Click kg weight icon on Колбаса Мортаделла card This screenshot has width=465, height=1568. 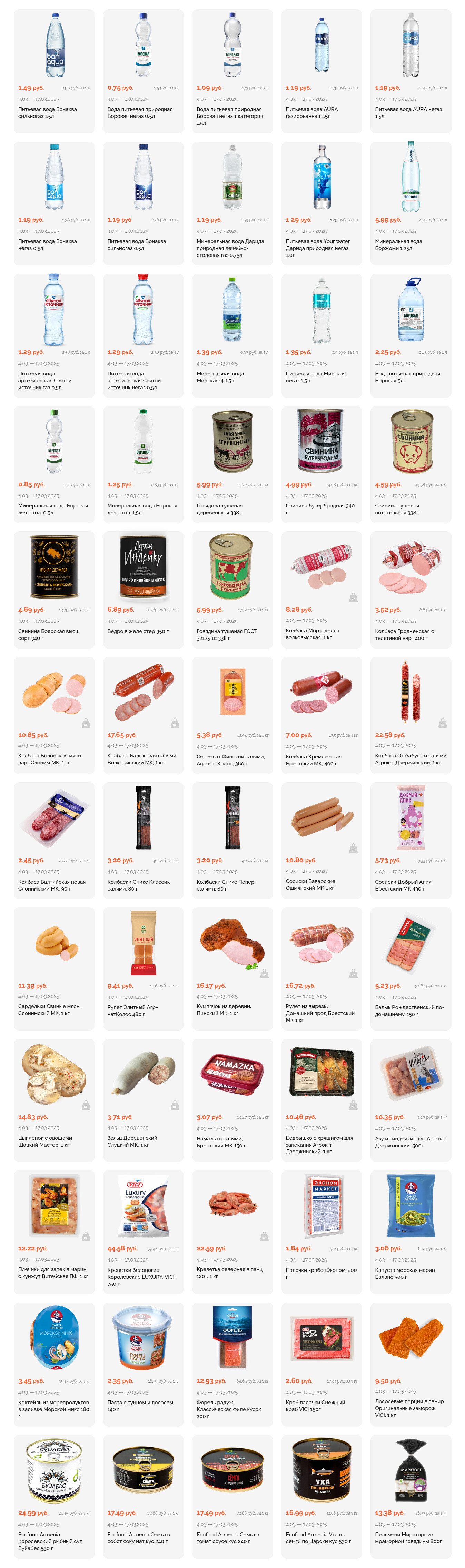pyautogui.click(x=353, y=597)
